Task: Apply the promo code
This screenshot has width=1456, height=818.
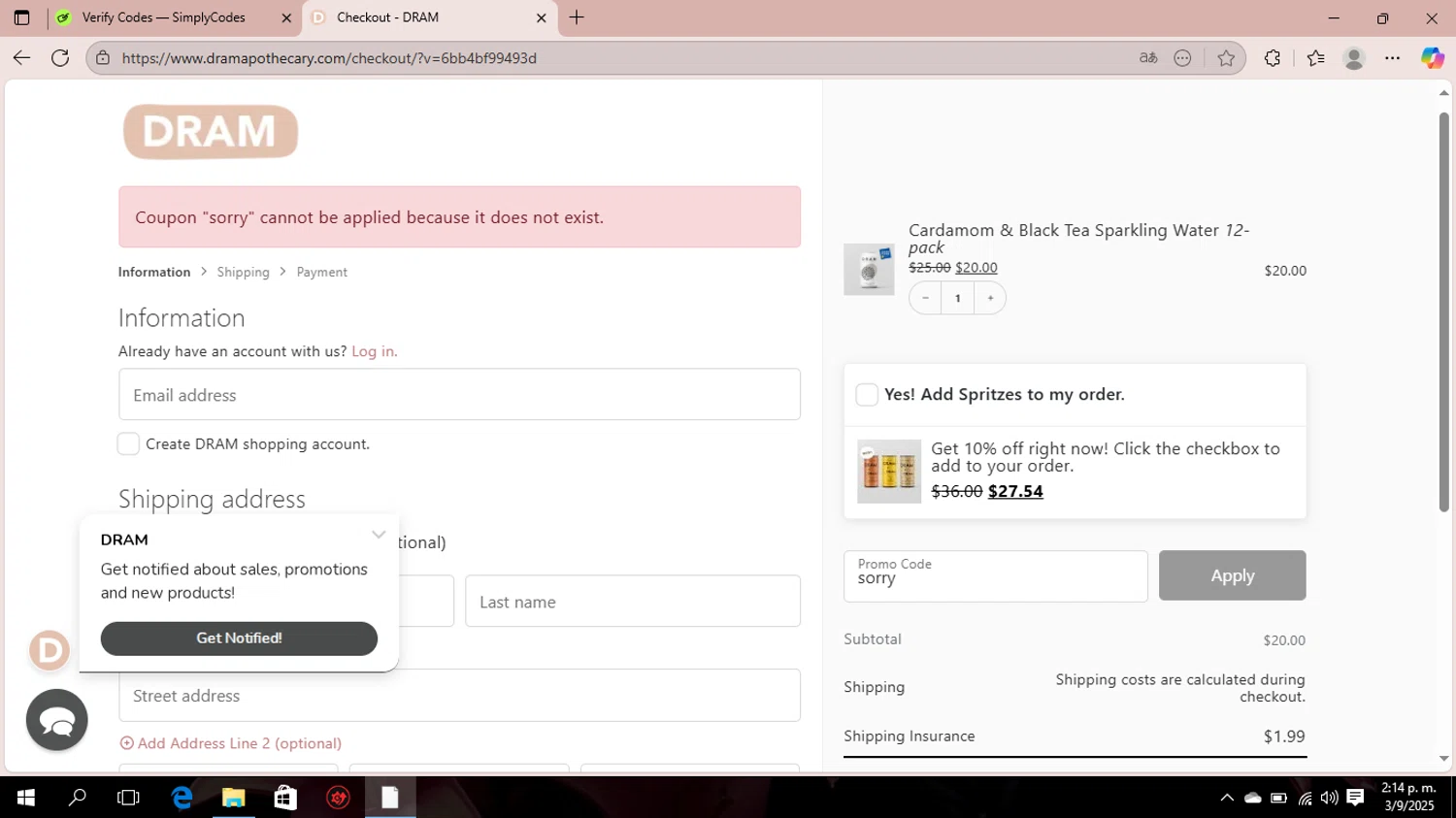Action: pos(1232,575)
